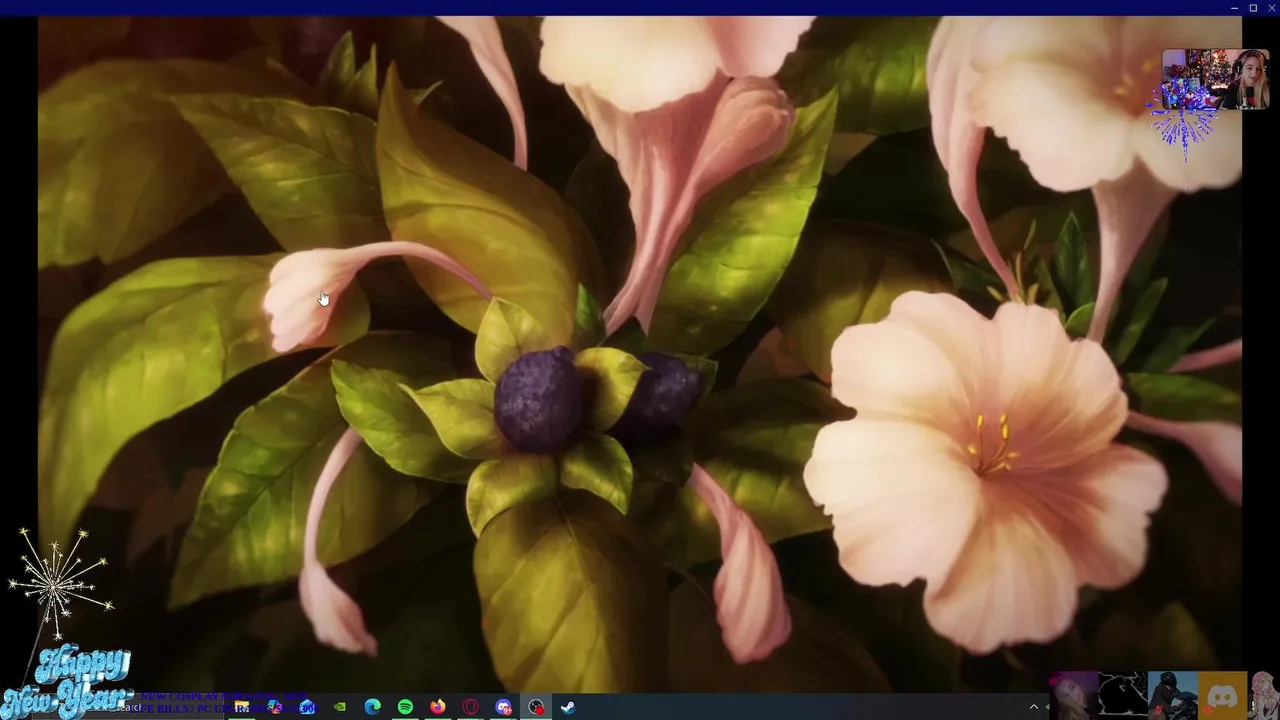The image size is (1280, 720).
Task: Close the image viewer window
Action: click(x=1271, y=7)
